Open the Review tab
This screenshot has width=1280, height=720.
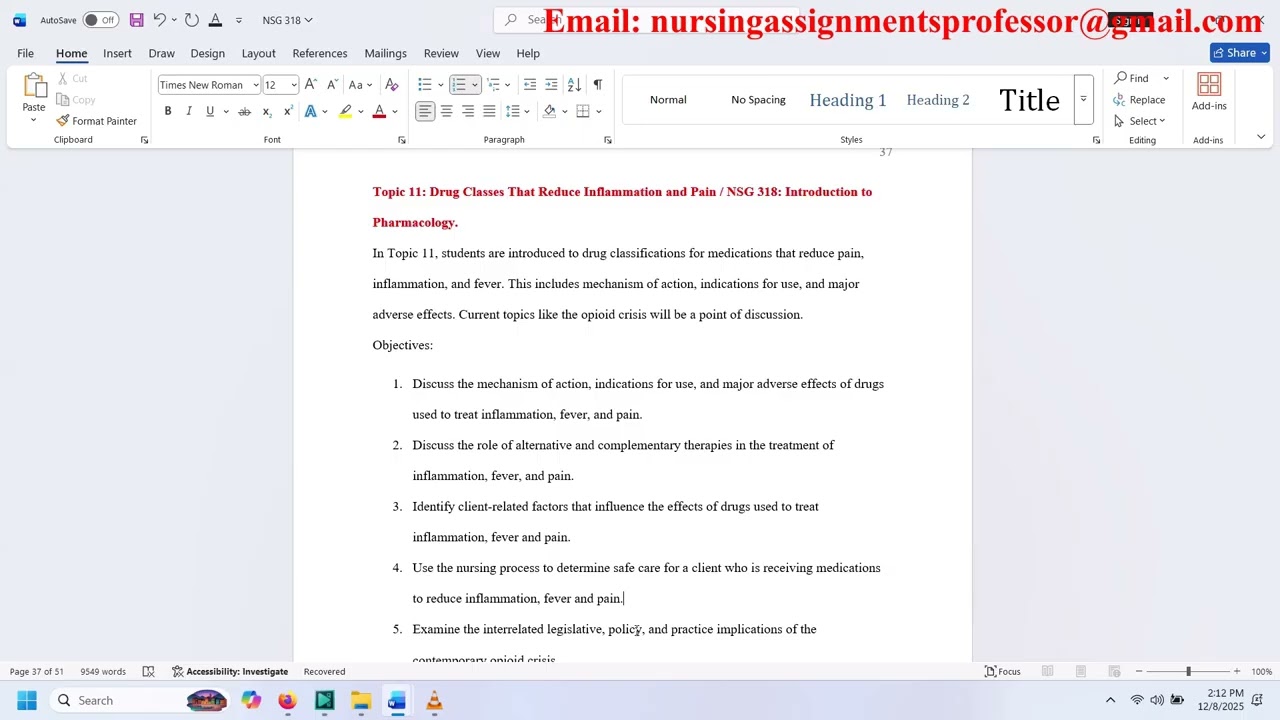[x=441, y=53]
